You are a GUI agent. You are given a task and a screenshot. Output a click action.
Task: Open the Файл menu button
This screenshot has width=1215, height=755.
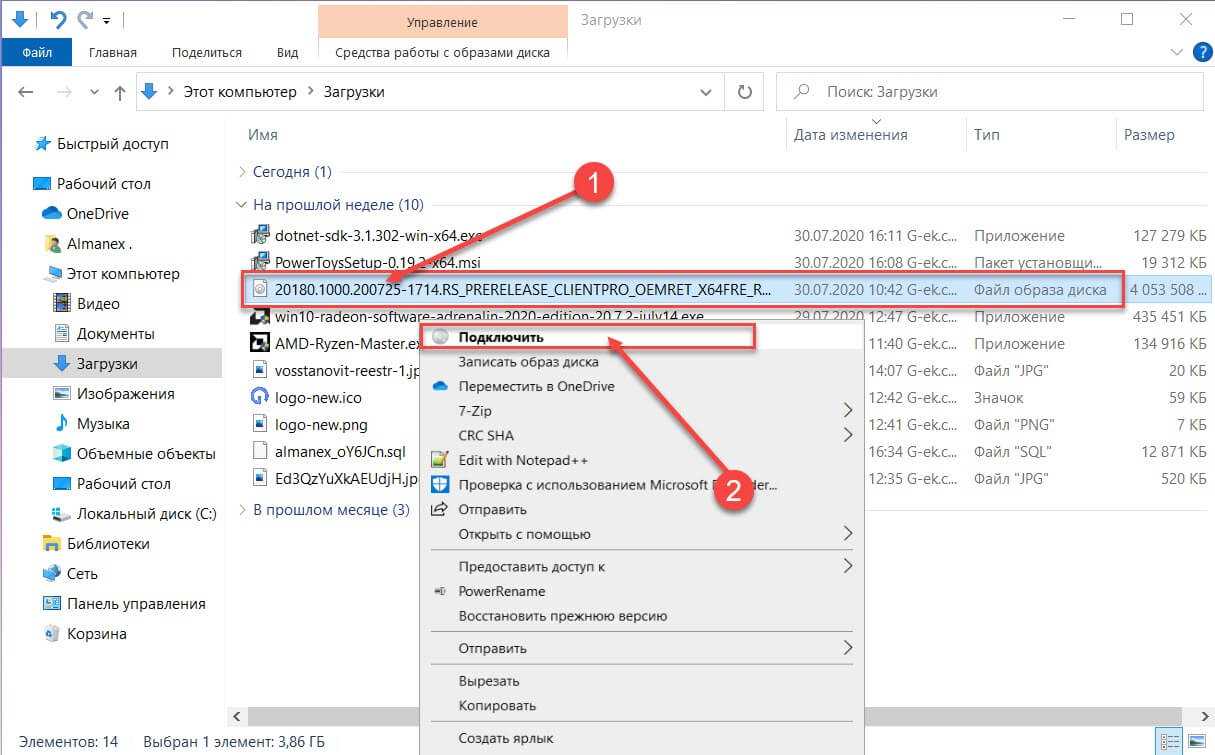point(36,53)
